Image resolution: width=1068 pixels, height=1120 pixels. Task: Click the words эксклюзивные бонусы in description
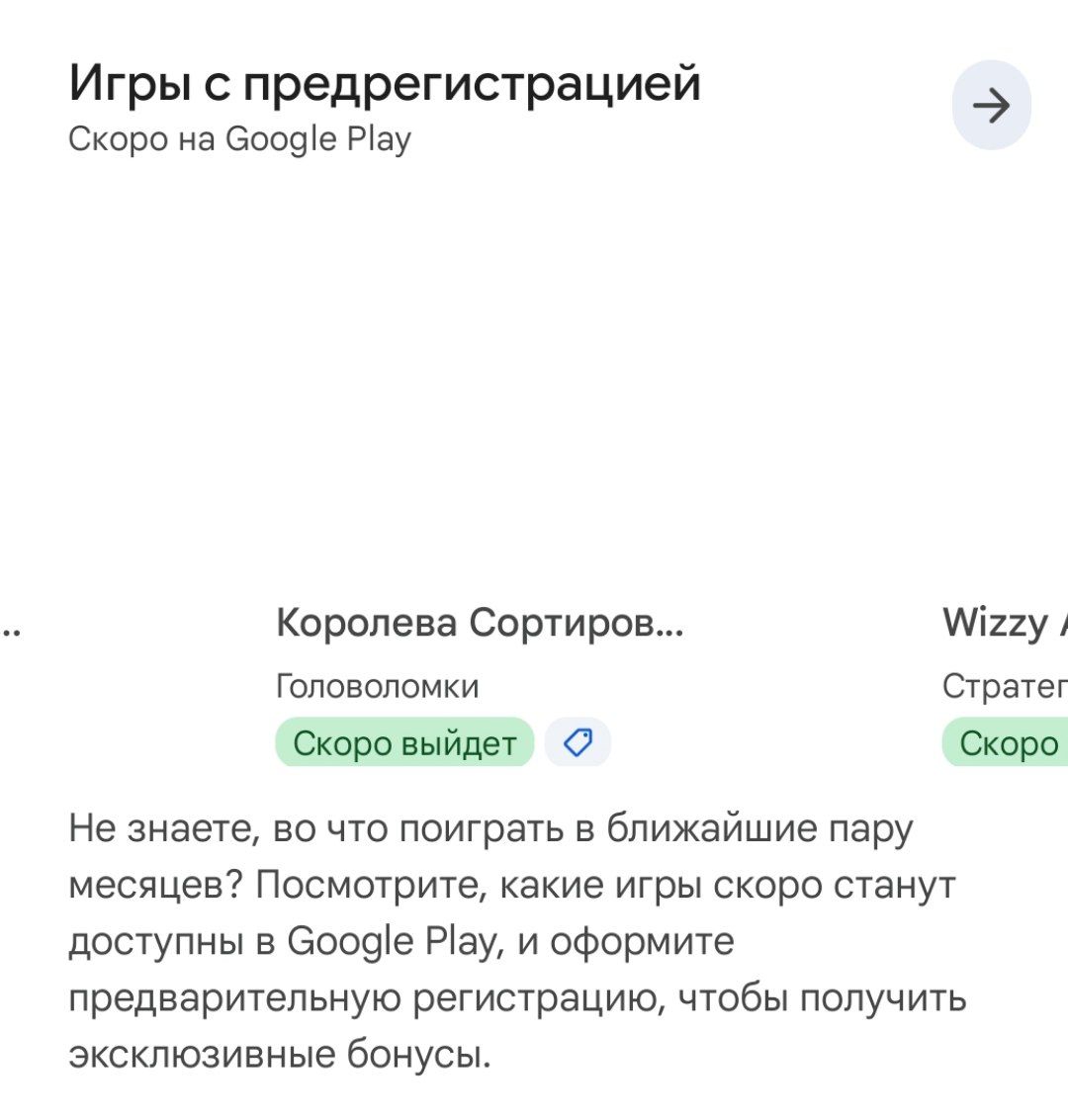tap(279, 1054)
